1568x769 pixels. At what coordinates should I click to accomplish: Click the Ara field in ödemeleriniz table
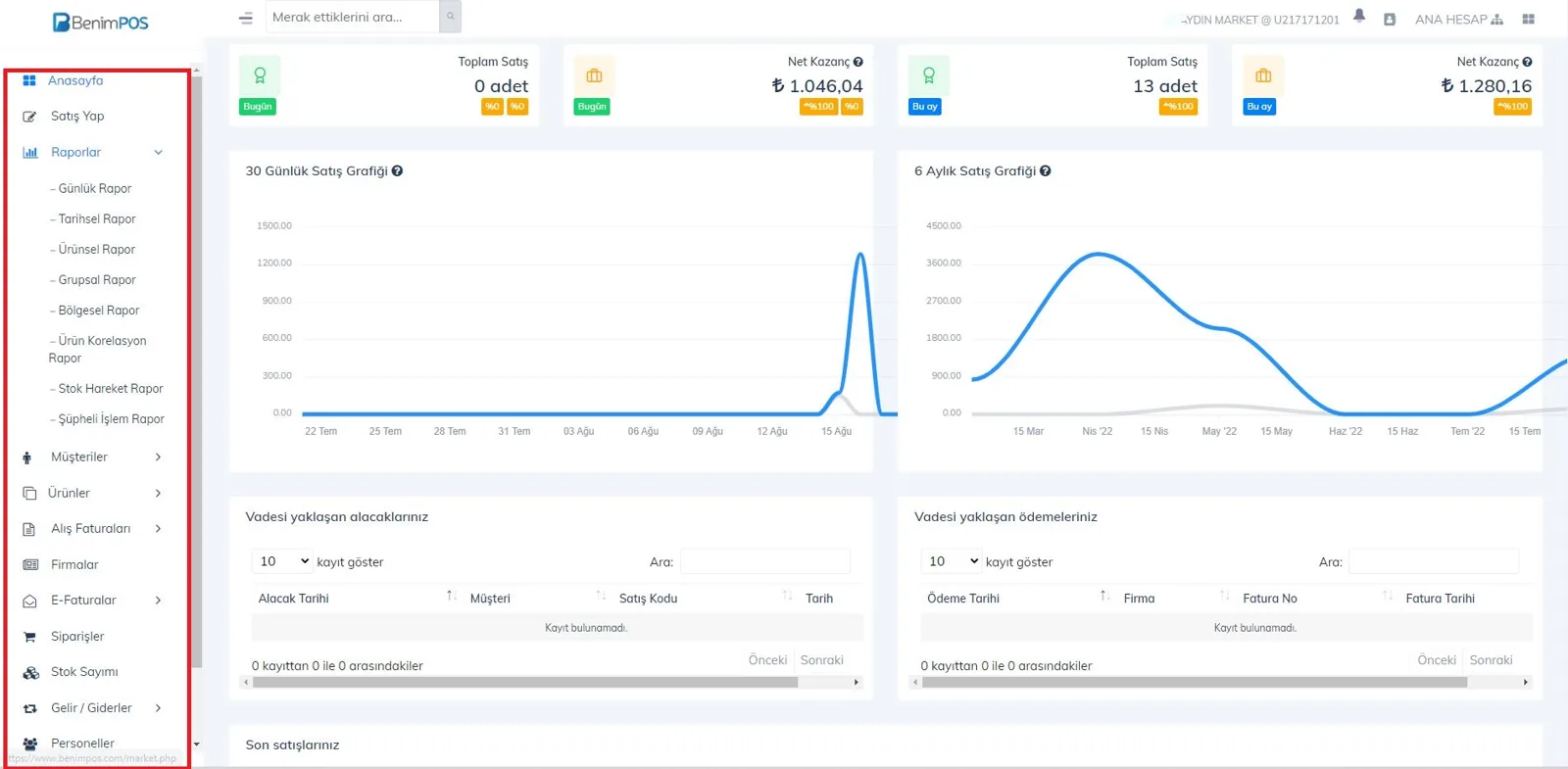[x=1434, y=561]
